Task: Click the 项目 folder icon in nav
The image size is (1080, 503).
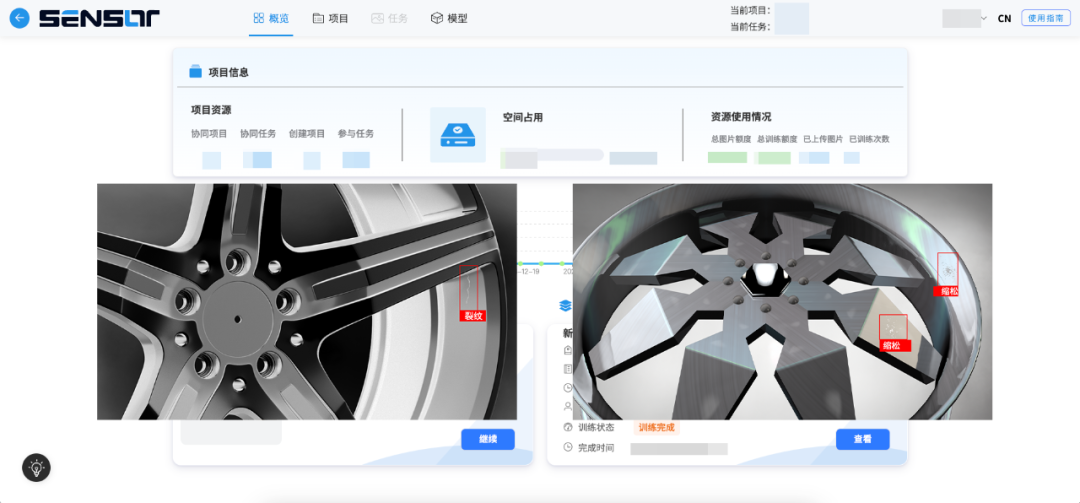Action: 318,19
